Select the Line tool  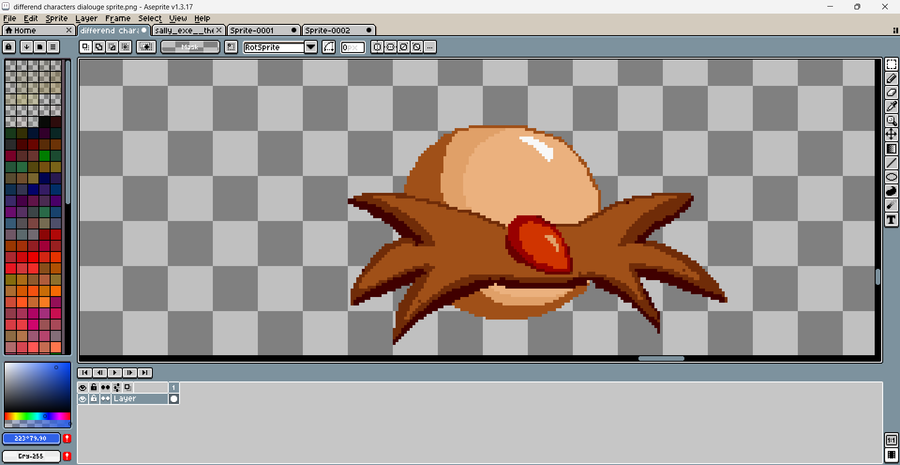pyautogui.click(x=891, y=163)
